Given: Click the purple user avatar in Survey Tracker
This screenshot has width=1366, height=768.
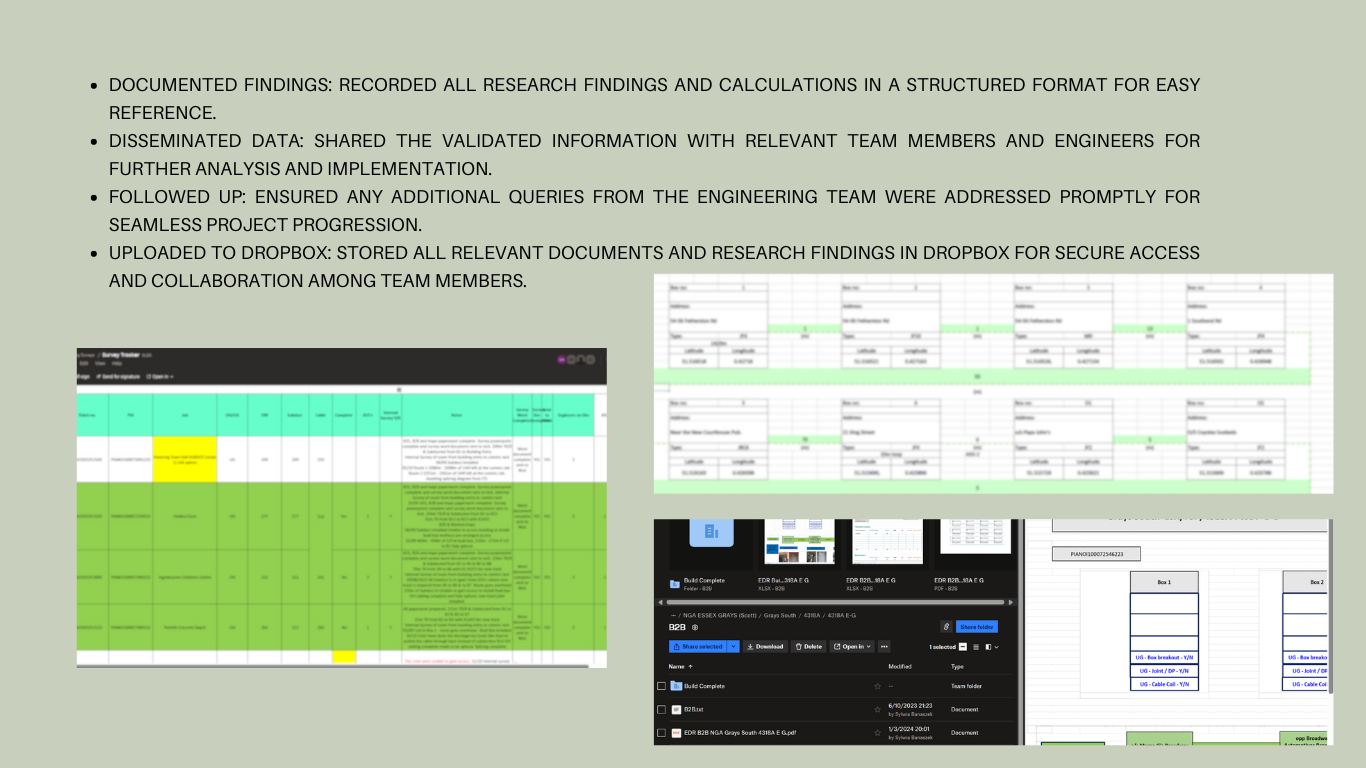Looking at the screenshot, I should (x=562, y=359).
